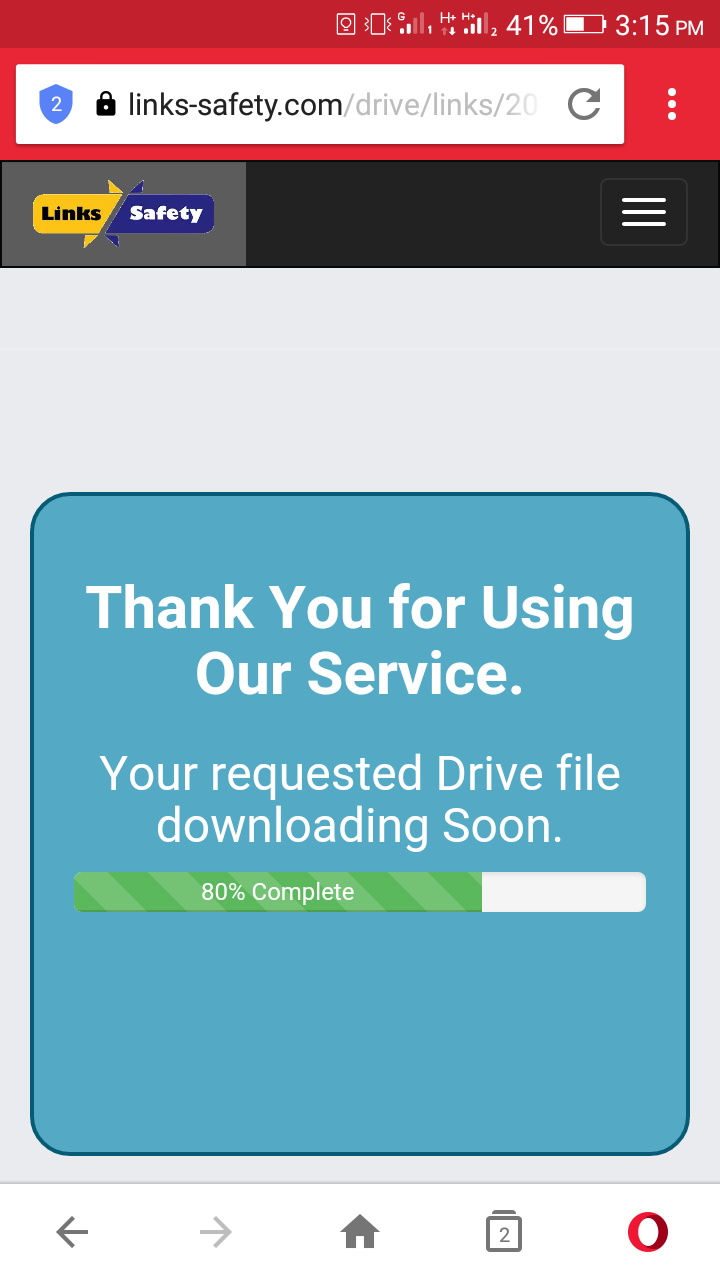
Task: Tap the vibrate mode status icon
Action: (378, 24)
